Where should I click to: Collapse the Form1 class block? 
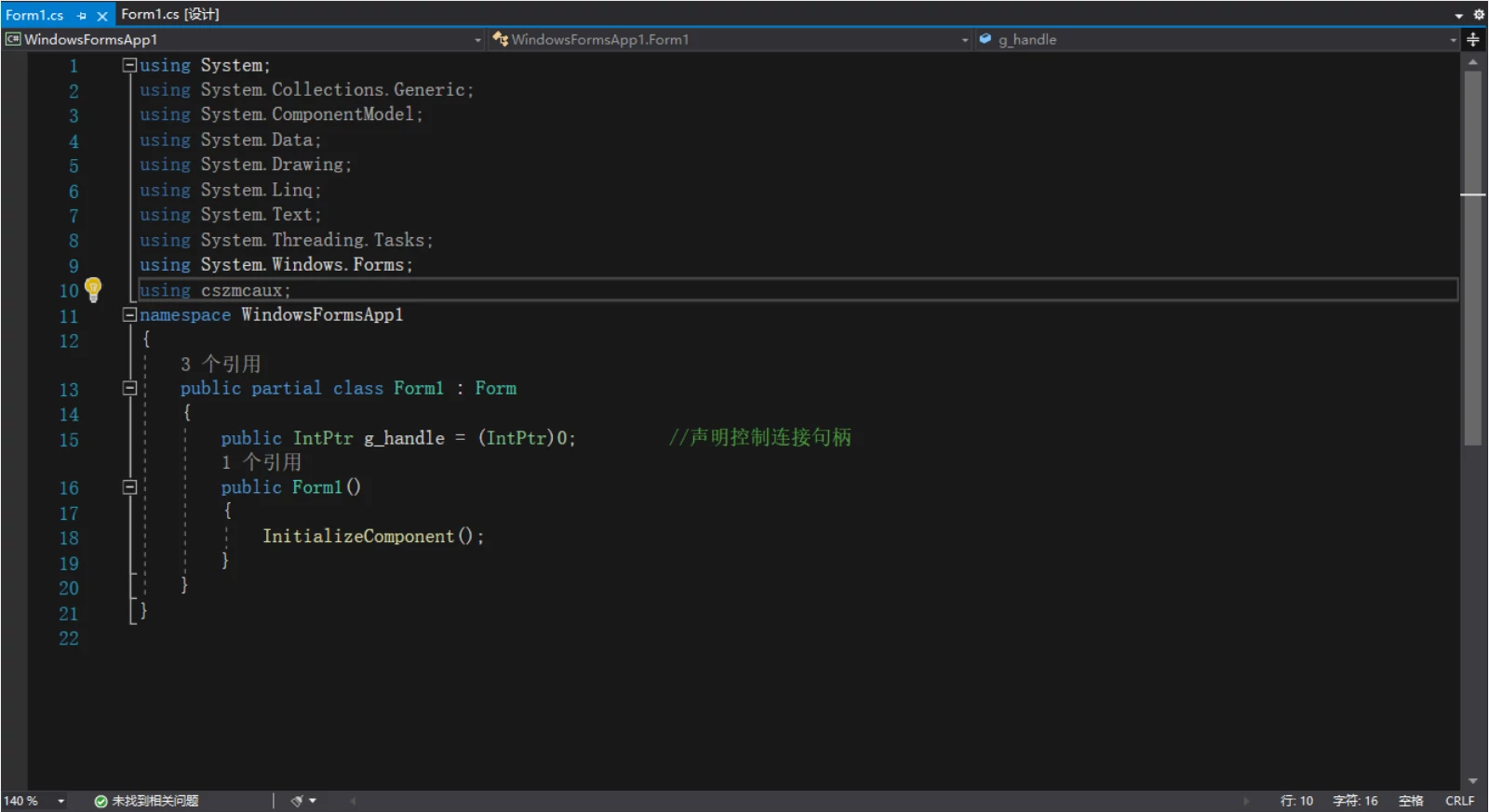(x=130, y=388)
